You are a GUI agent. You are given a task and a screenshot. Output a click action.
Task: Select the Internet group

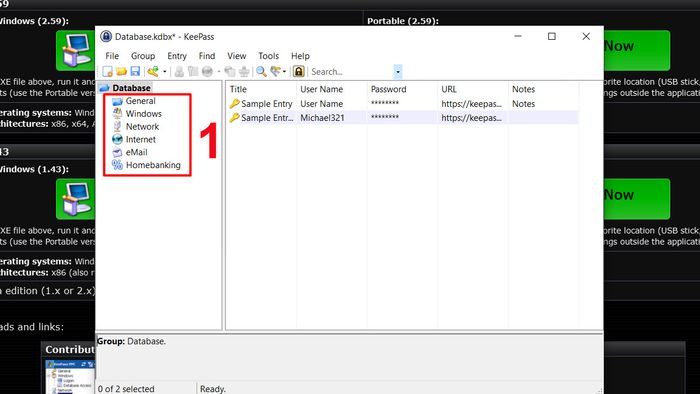[141, 139]
